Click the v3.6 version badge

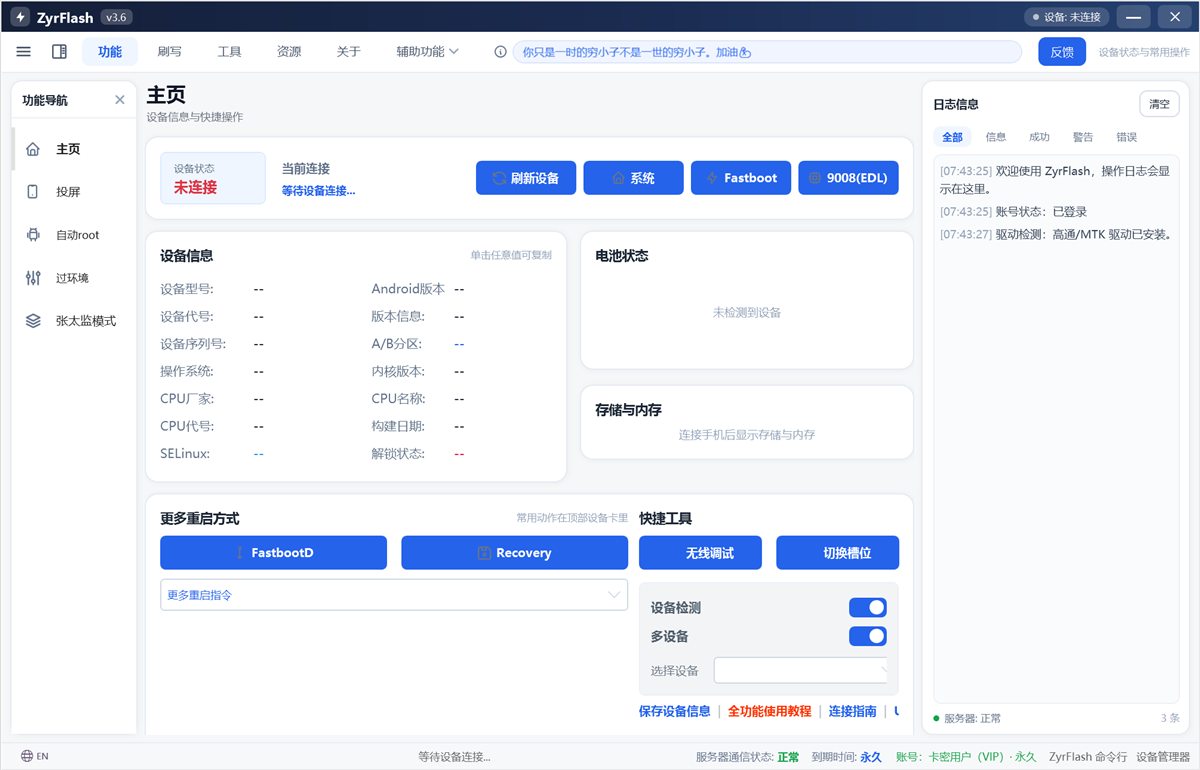click(116, 17)
